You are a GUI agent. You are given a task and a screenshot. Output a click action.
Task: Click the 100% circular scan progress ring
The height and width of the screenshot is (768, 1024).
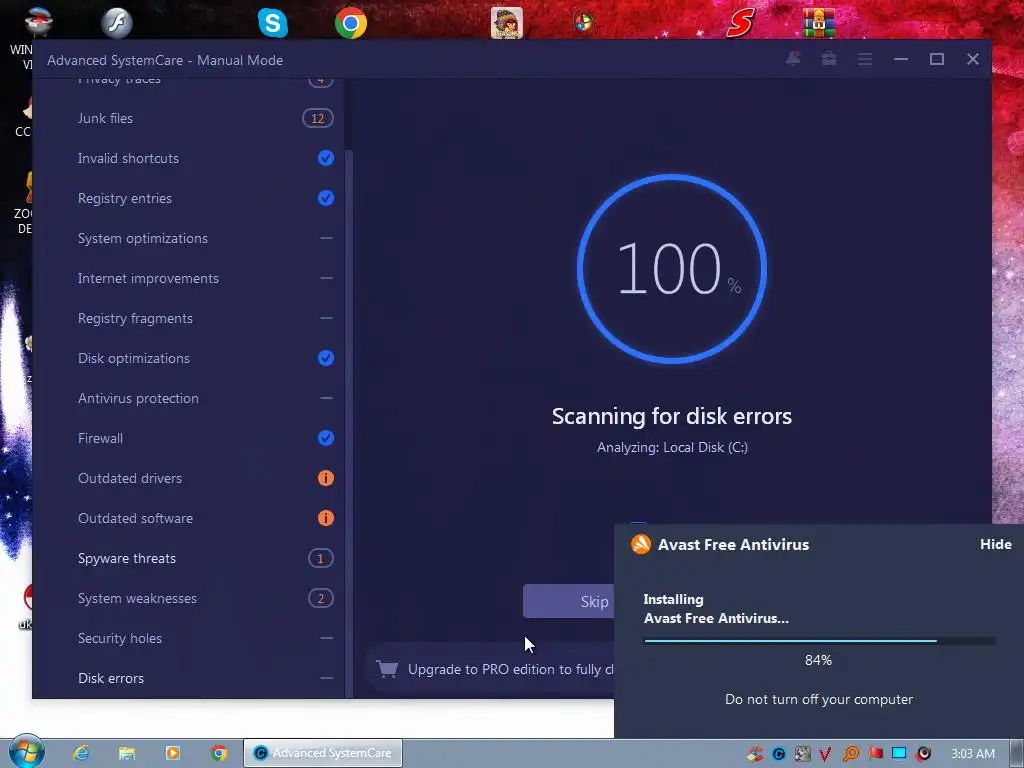tap(671, 268)
